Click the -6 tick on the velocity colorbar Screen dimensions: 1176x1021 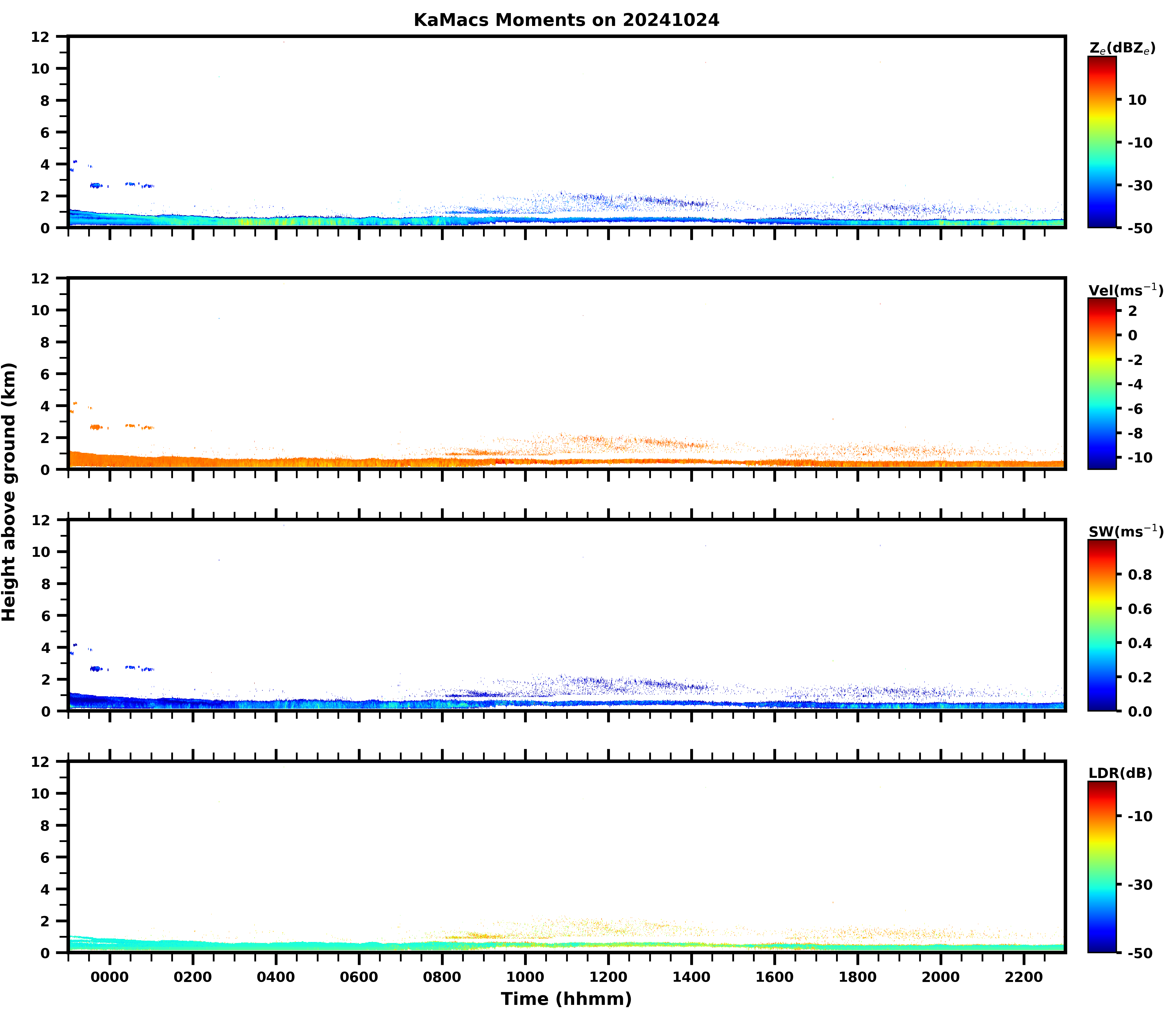(1135, 409)
